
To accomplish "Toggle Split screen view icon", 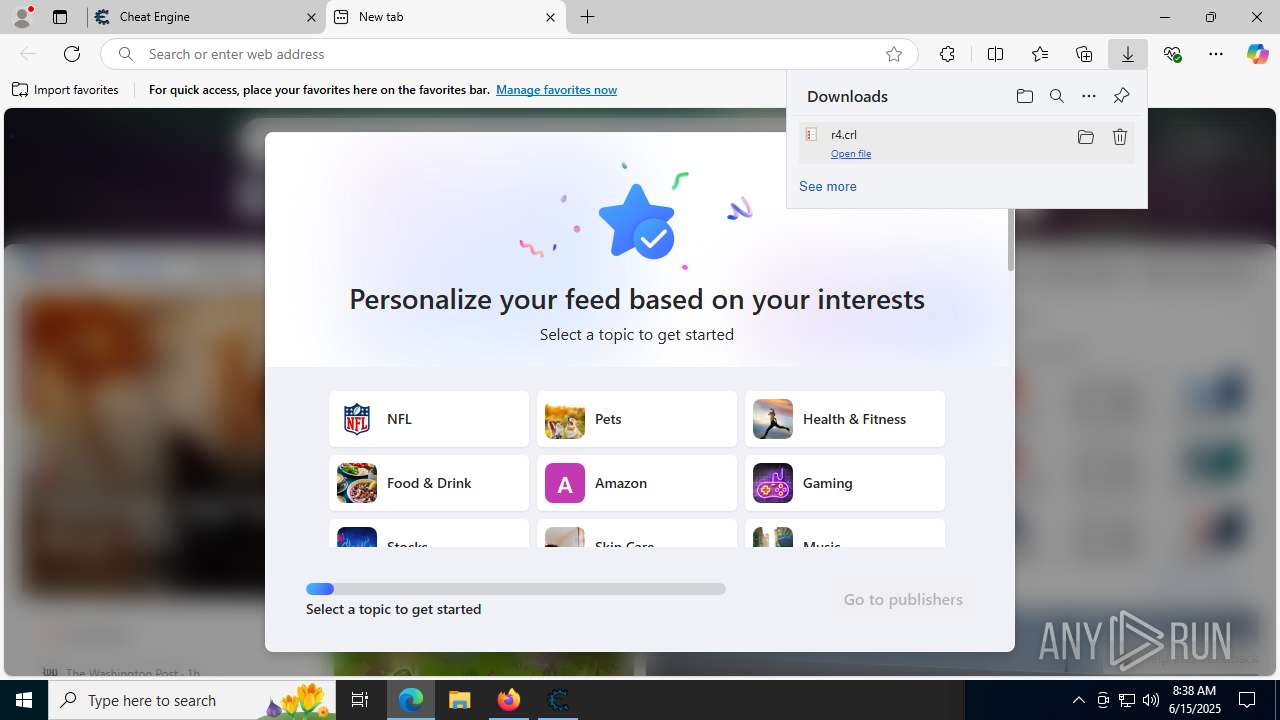I will point(995,54).
